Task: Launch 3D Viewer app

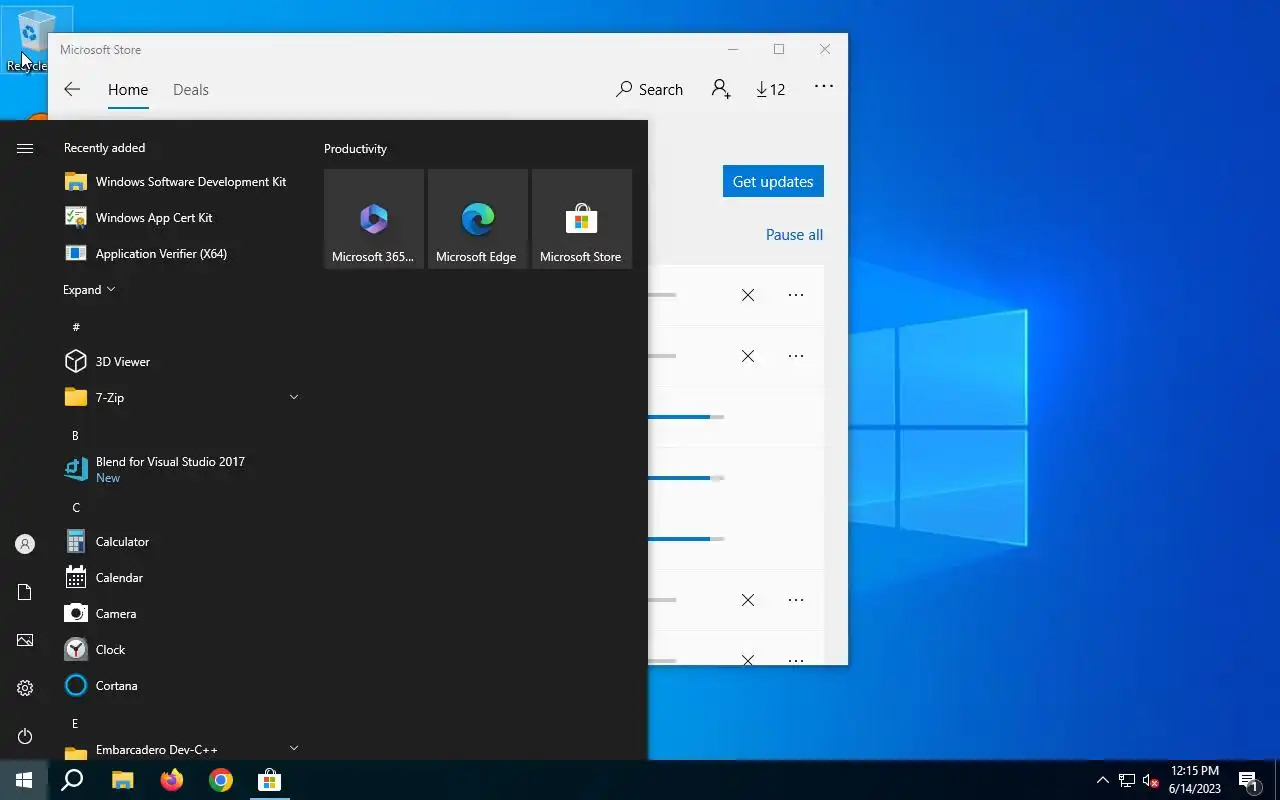Action: (180, 362)
